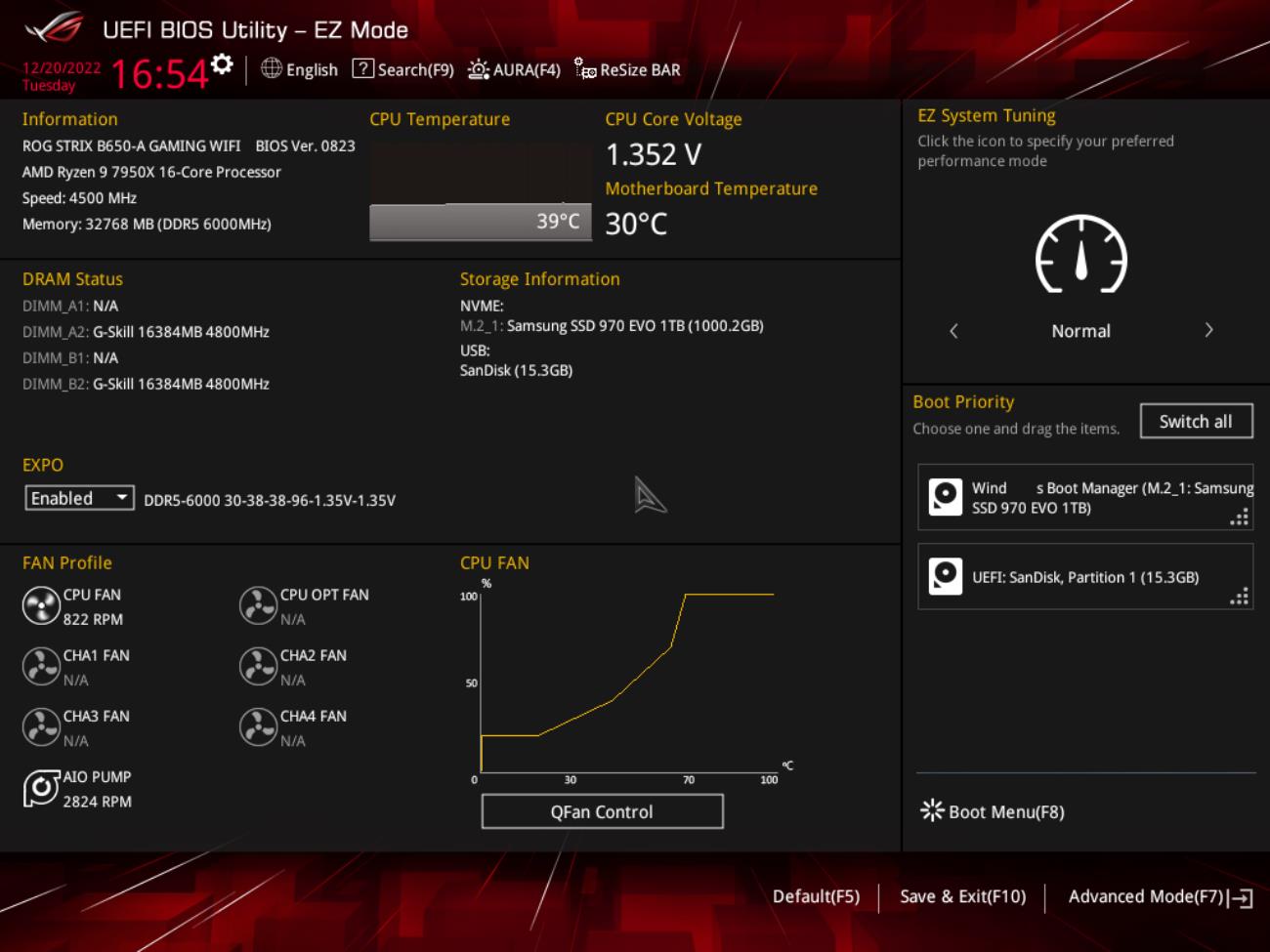This screenshot has width=1270, height=952.
Task: Toggle ReSize BAR setting
Action: [627, 69]
